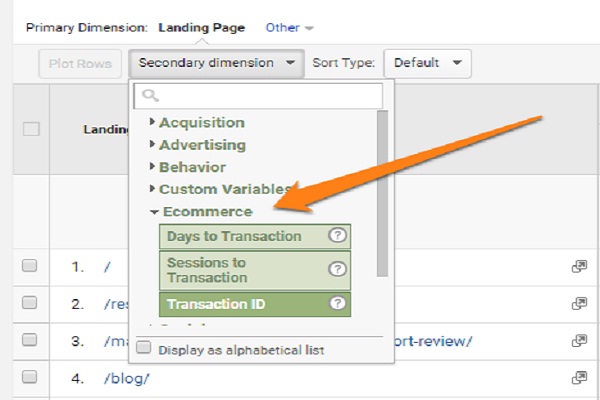Open /blog/ page in new window icon
Screen dimensions: 600x400
pos(579,378)
